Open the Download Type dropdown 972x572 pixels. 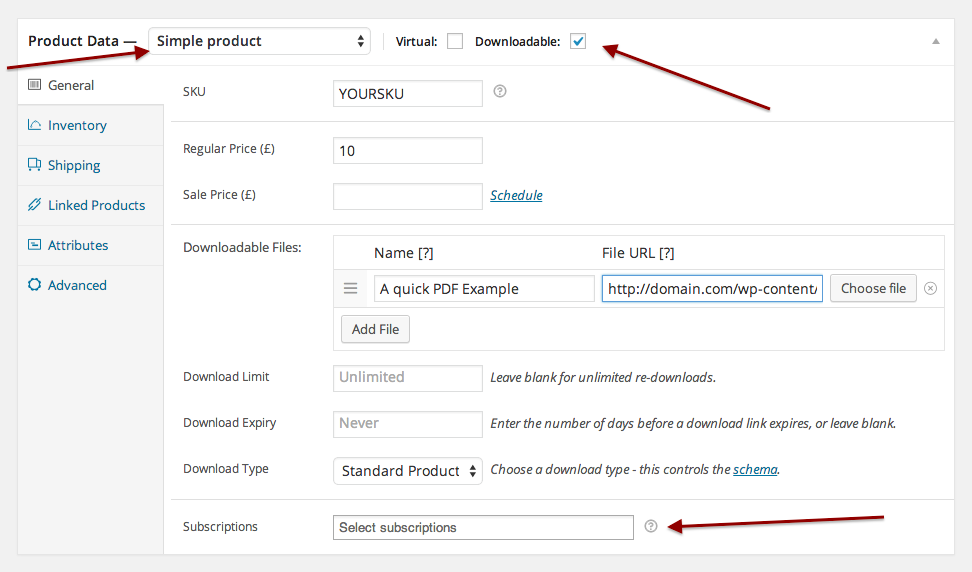coord(407,471)
